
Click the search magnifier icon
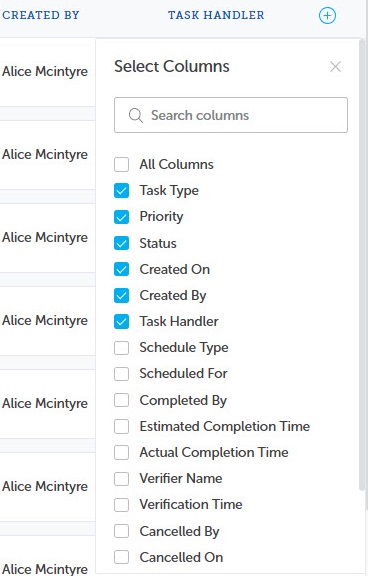(136, 115)
